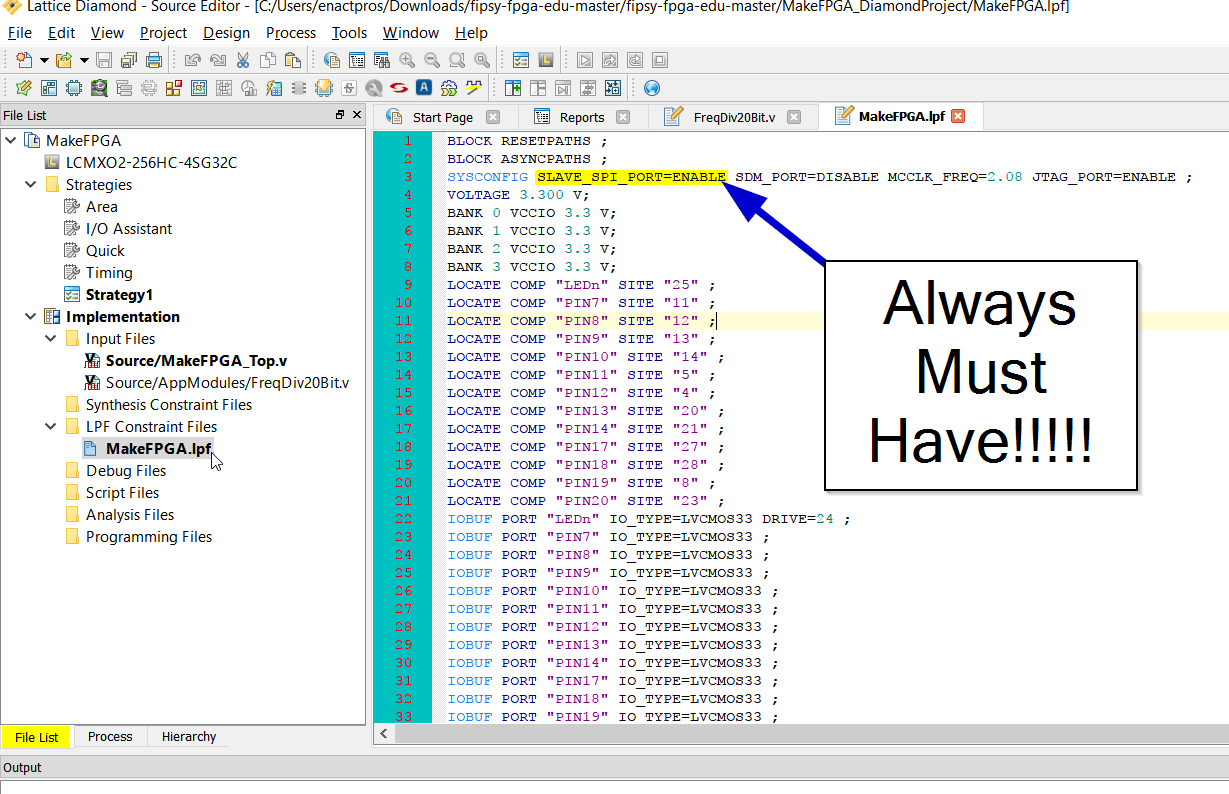This screenshot has width=1229, height=794.
Task: Switch to the FreqDiv20Bit.v tab
Action: click(x=734, y=117)
